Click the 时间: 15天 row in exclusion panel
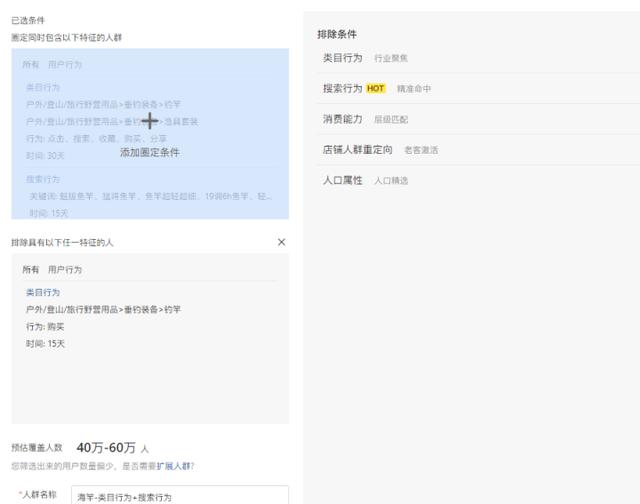The width and height of the screenshot is (640, 504). click(45, 344)
